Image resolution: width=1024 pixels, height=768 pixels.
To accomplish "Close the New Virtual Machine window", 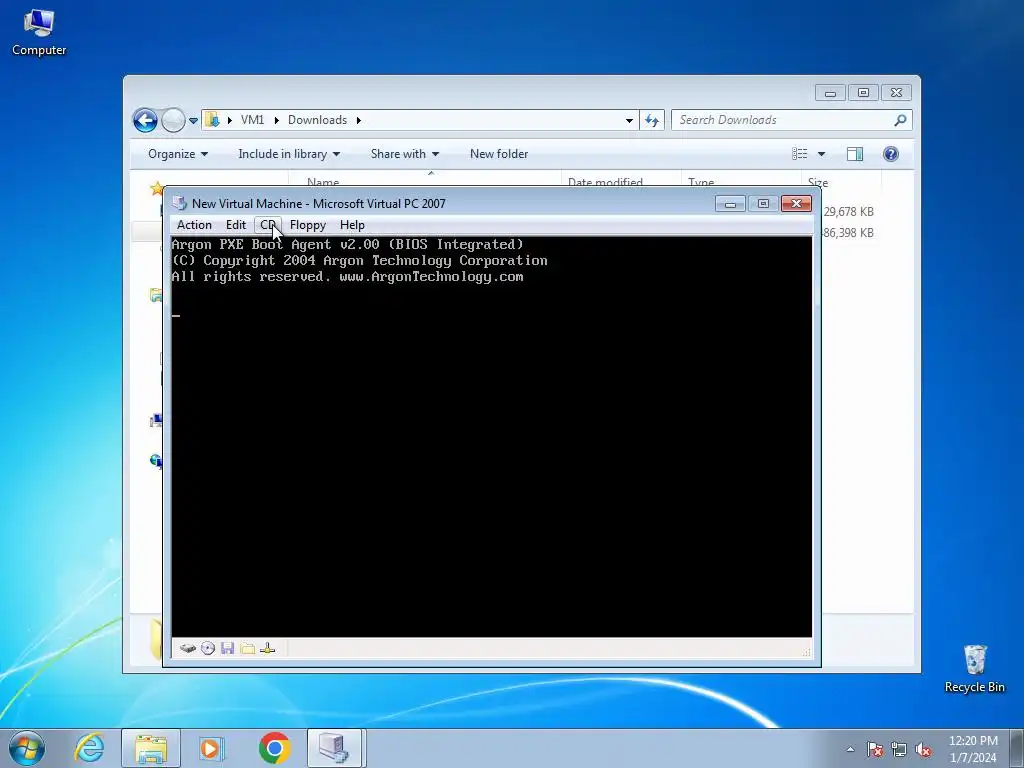I will (796, 204).
